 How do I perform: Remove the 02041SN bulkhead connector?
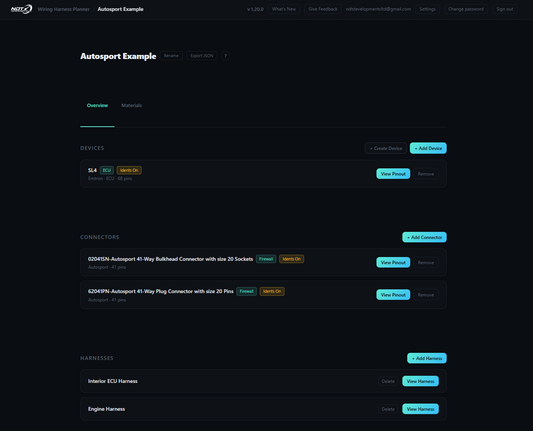(426, 262)
